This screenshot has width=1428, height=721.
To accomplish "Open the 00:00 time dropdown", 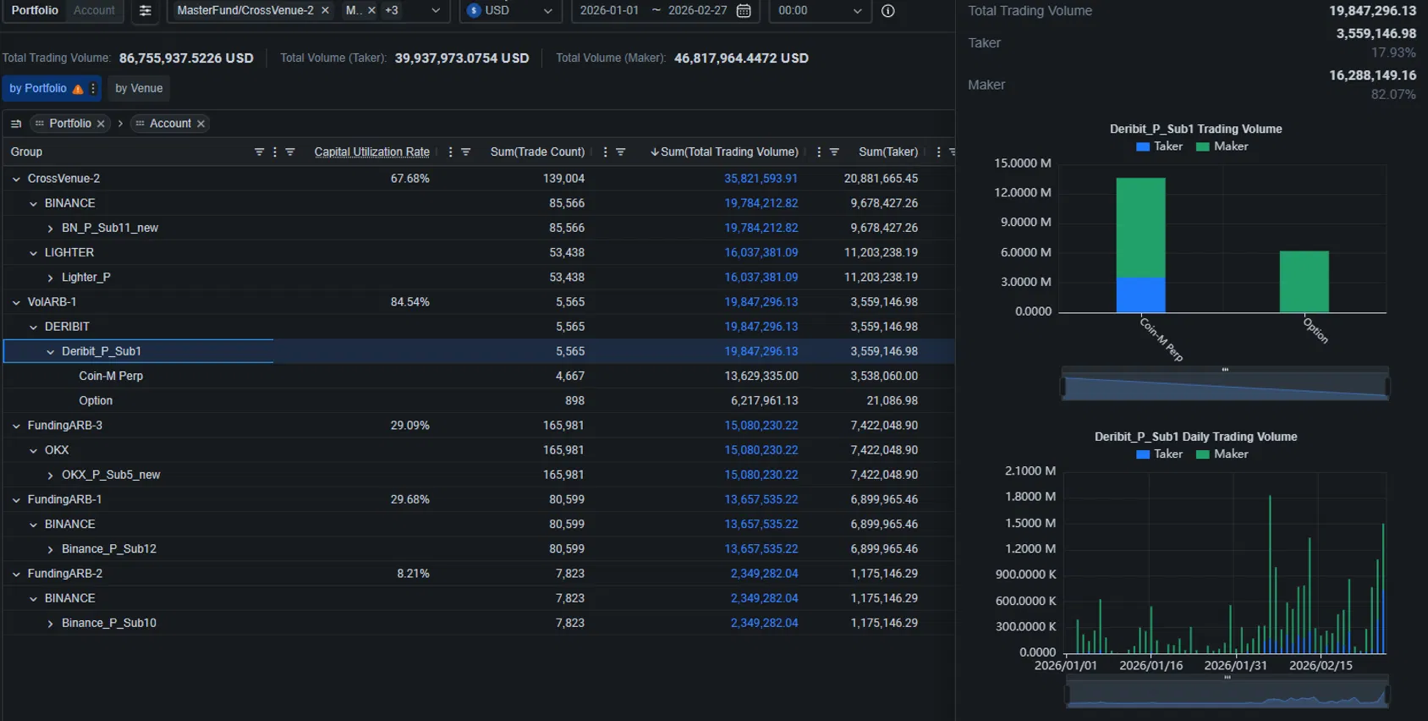I will (819, 10).
